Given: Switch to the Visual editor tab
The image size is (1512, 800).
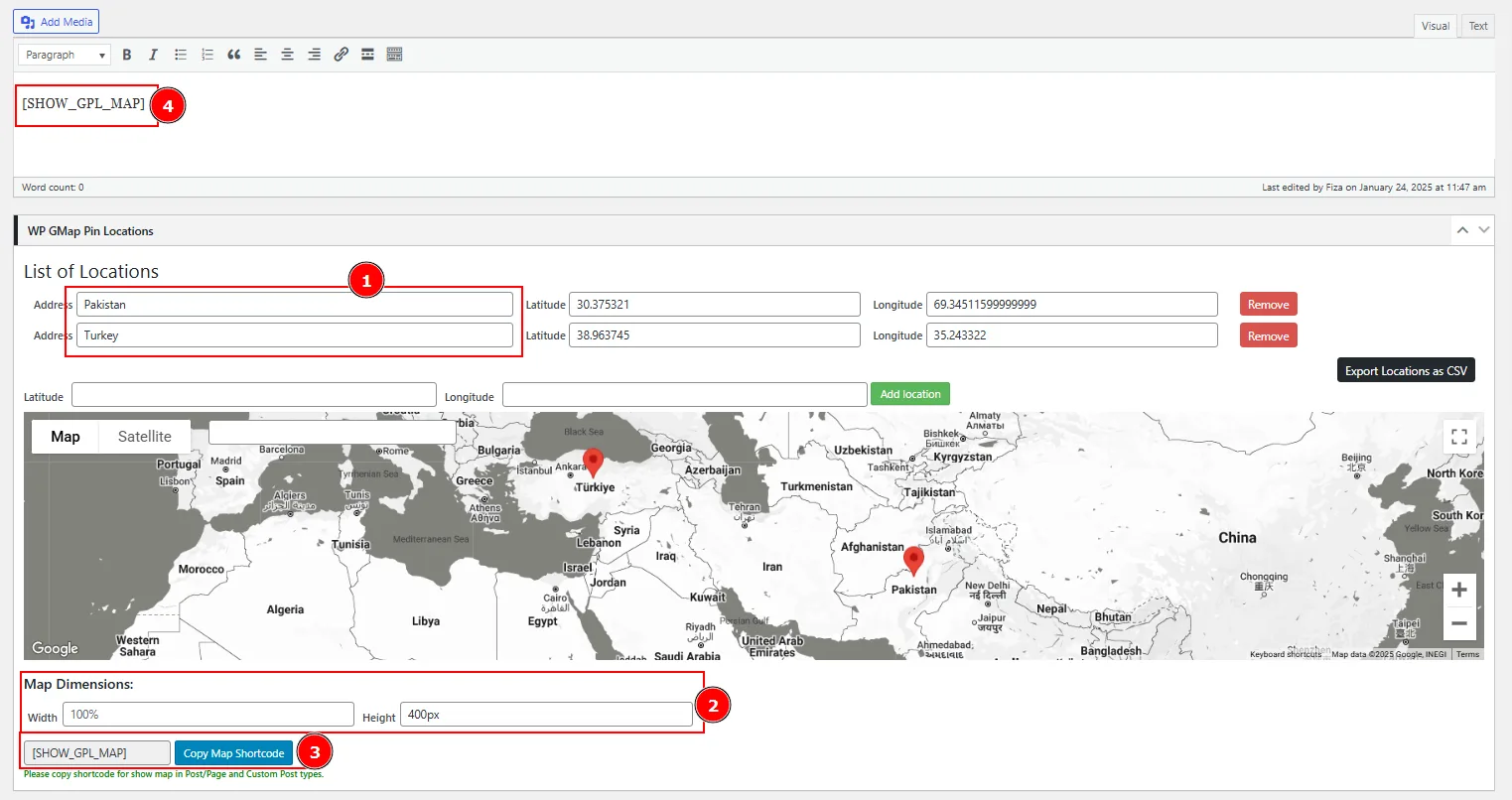Looking at the screenshot, I should pos(1436,26).
